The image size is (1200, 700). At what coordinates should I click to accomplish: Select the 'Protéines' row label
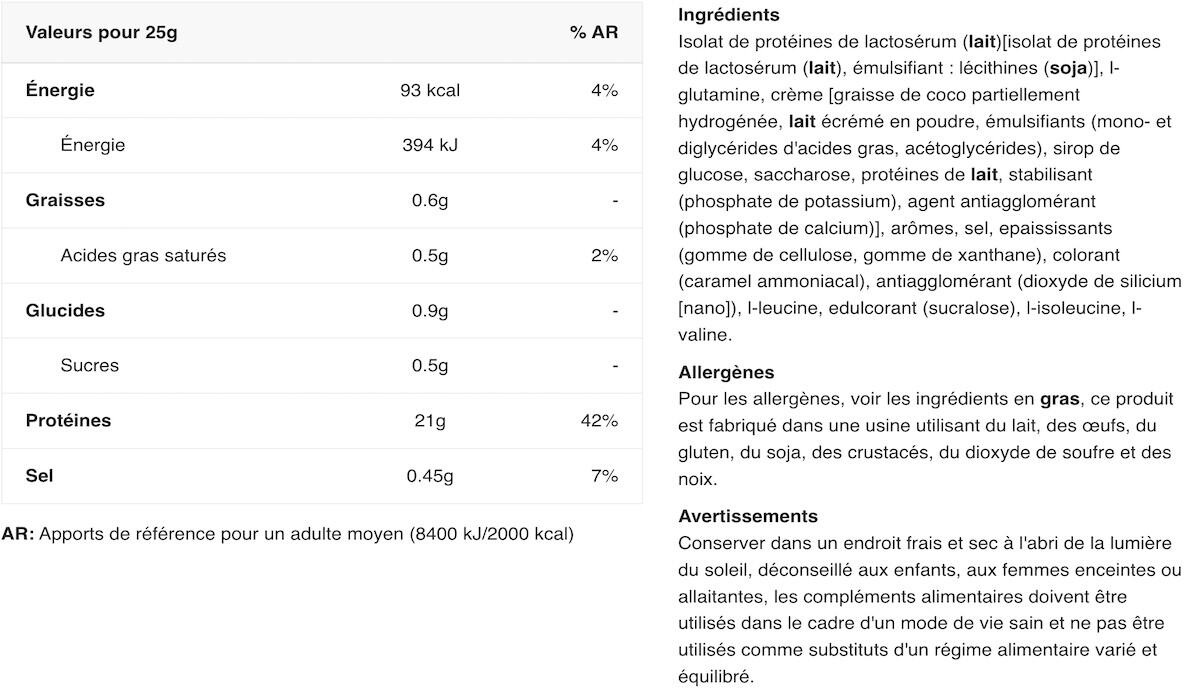68,420
